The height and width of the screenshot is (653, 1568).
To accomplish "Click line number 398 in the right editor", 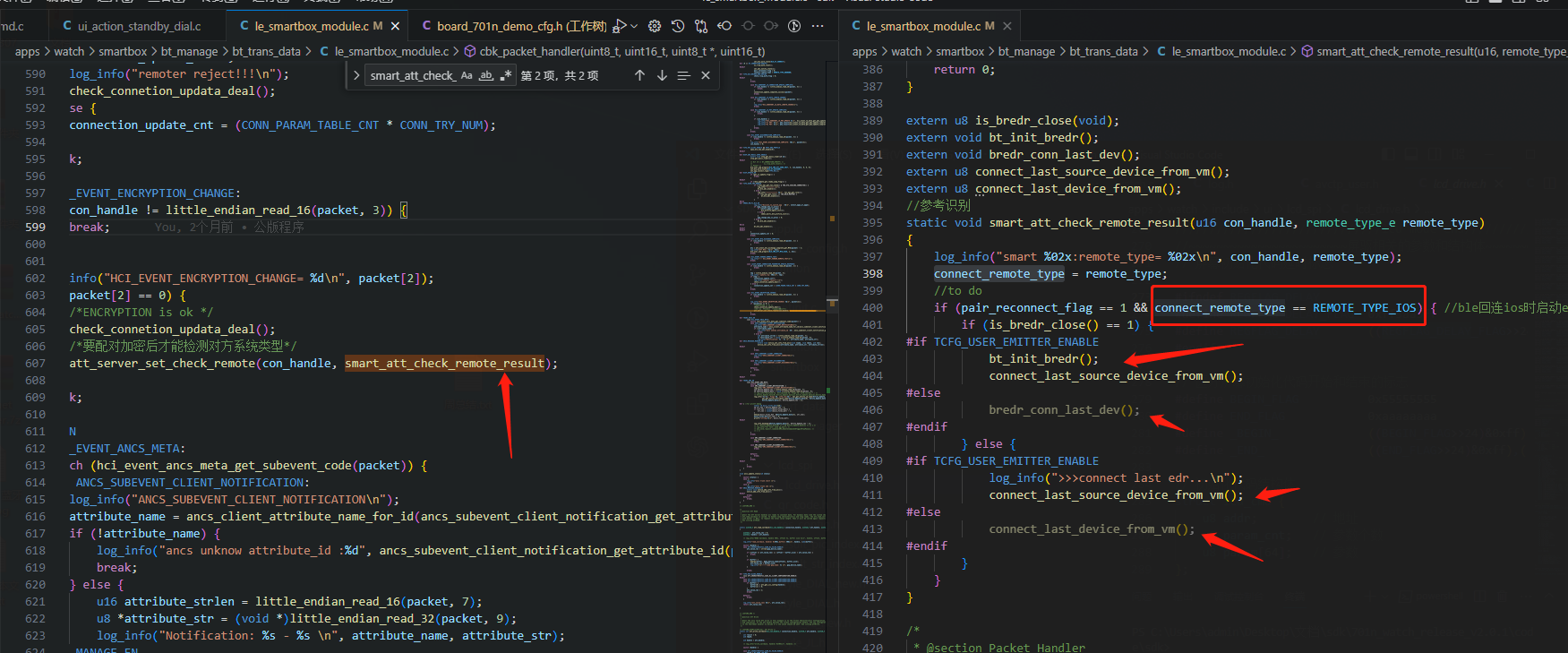I will 873,274.
